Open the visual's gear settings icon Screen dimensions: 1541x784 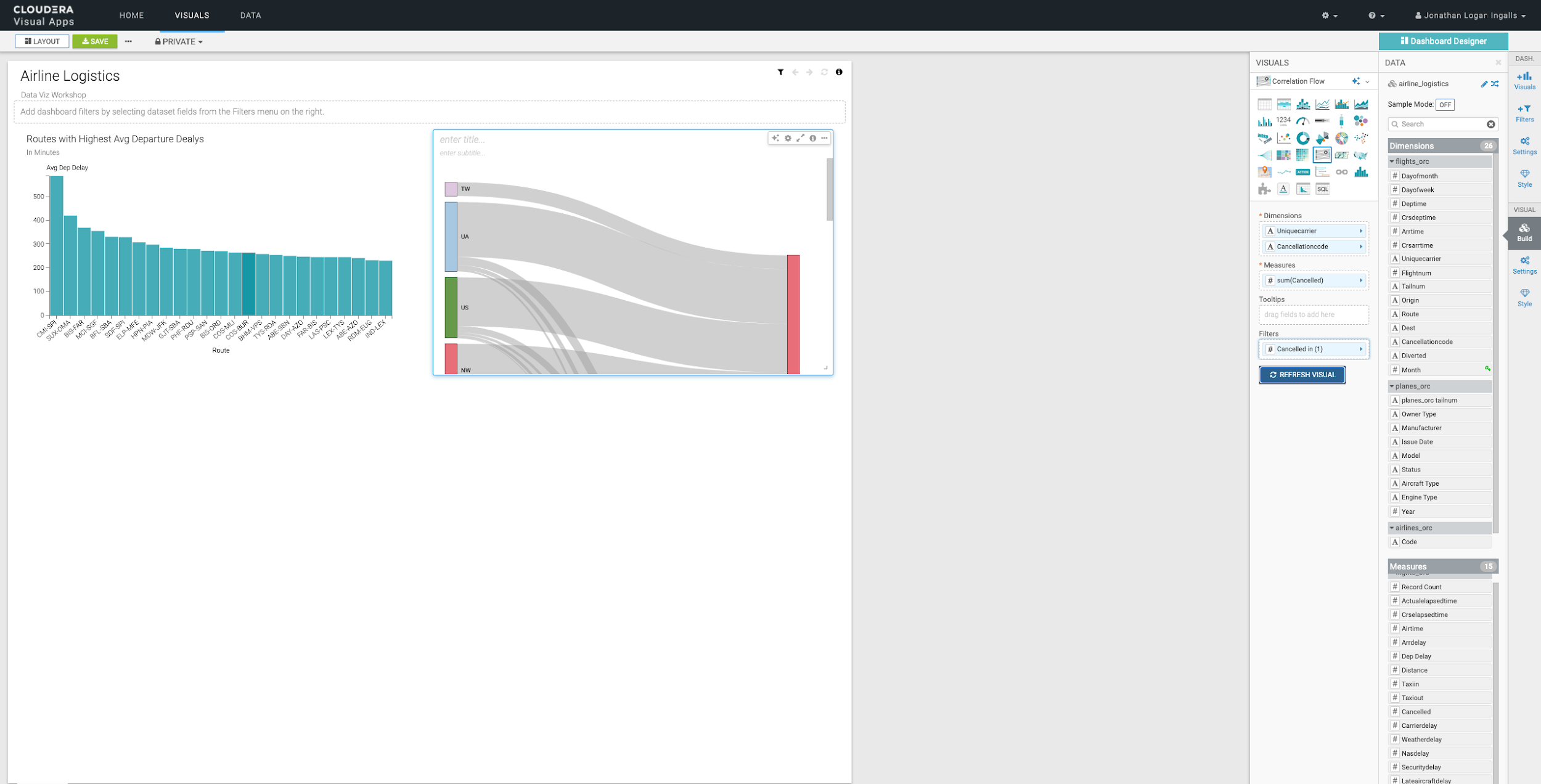click(788, 138)
